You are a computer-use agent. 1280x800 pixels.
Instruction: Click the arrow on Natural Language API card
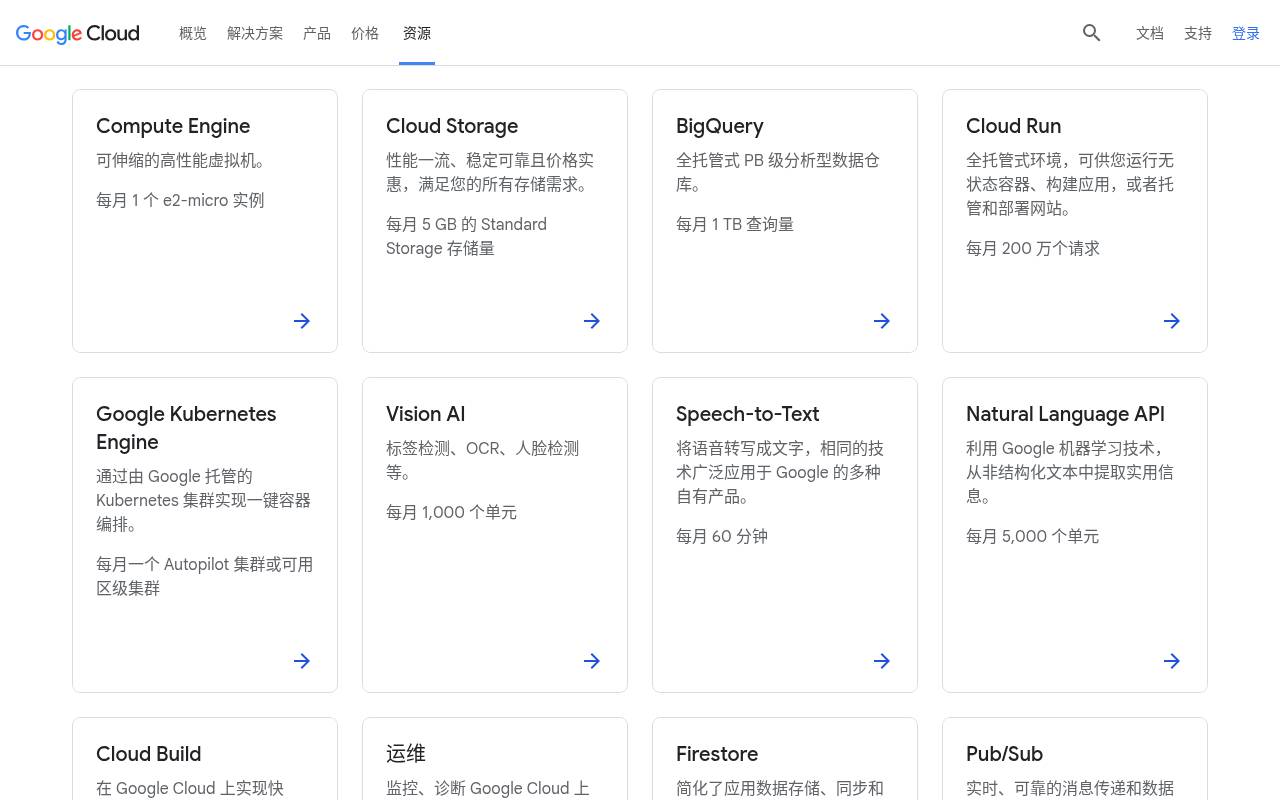[1172, 661]
